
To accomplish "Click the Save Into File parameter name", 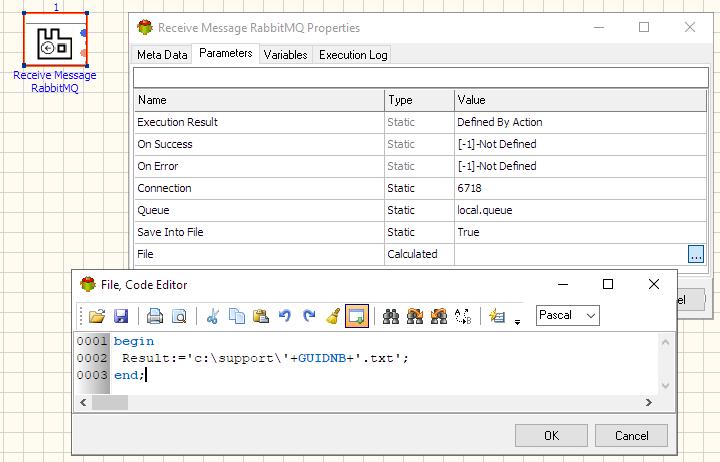I will tap(170, 232).
